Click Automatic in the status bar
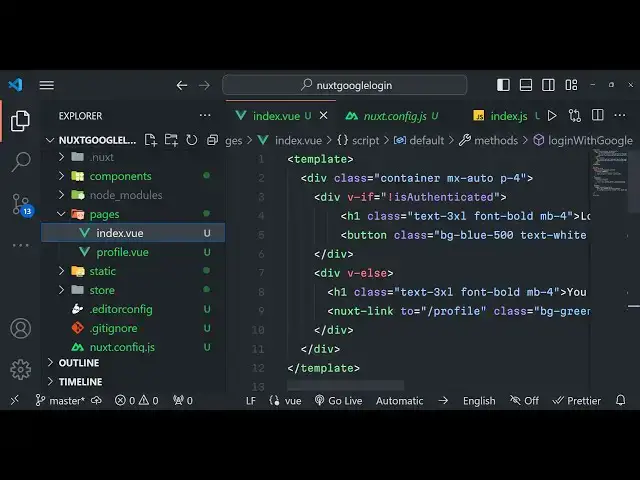640x480 pixels. [399, 400]
